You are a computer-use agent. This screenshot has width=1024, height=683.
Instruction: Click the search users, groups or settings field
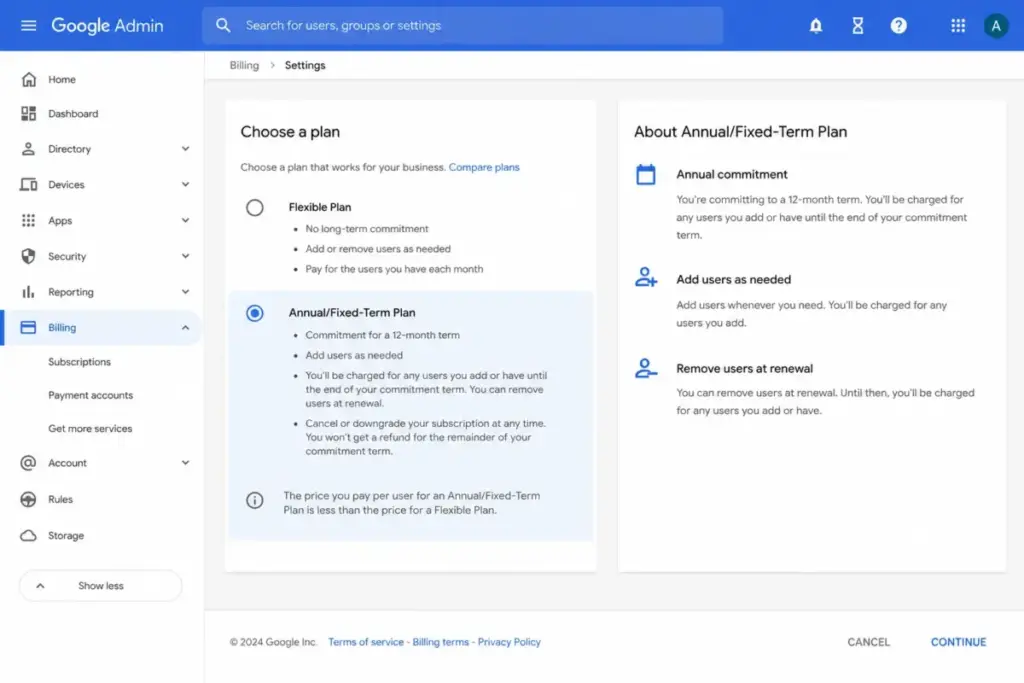click(x=462, y=25)
